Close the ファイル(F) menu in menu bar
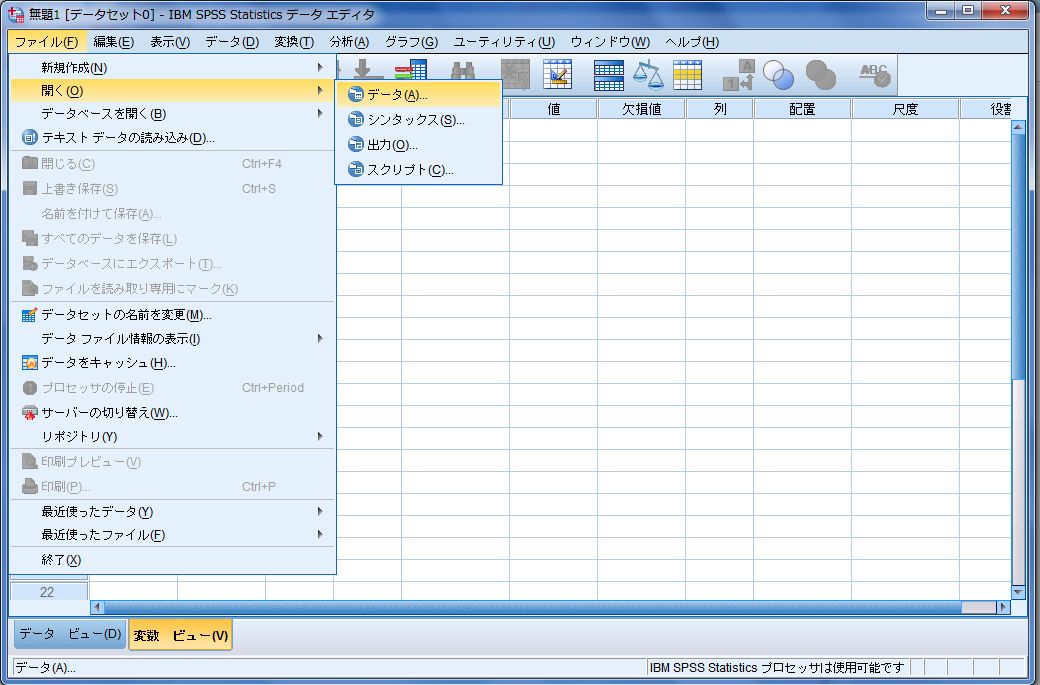This screenshot has width=1040, height=685. click(x=46, y=42)
